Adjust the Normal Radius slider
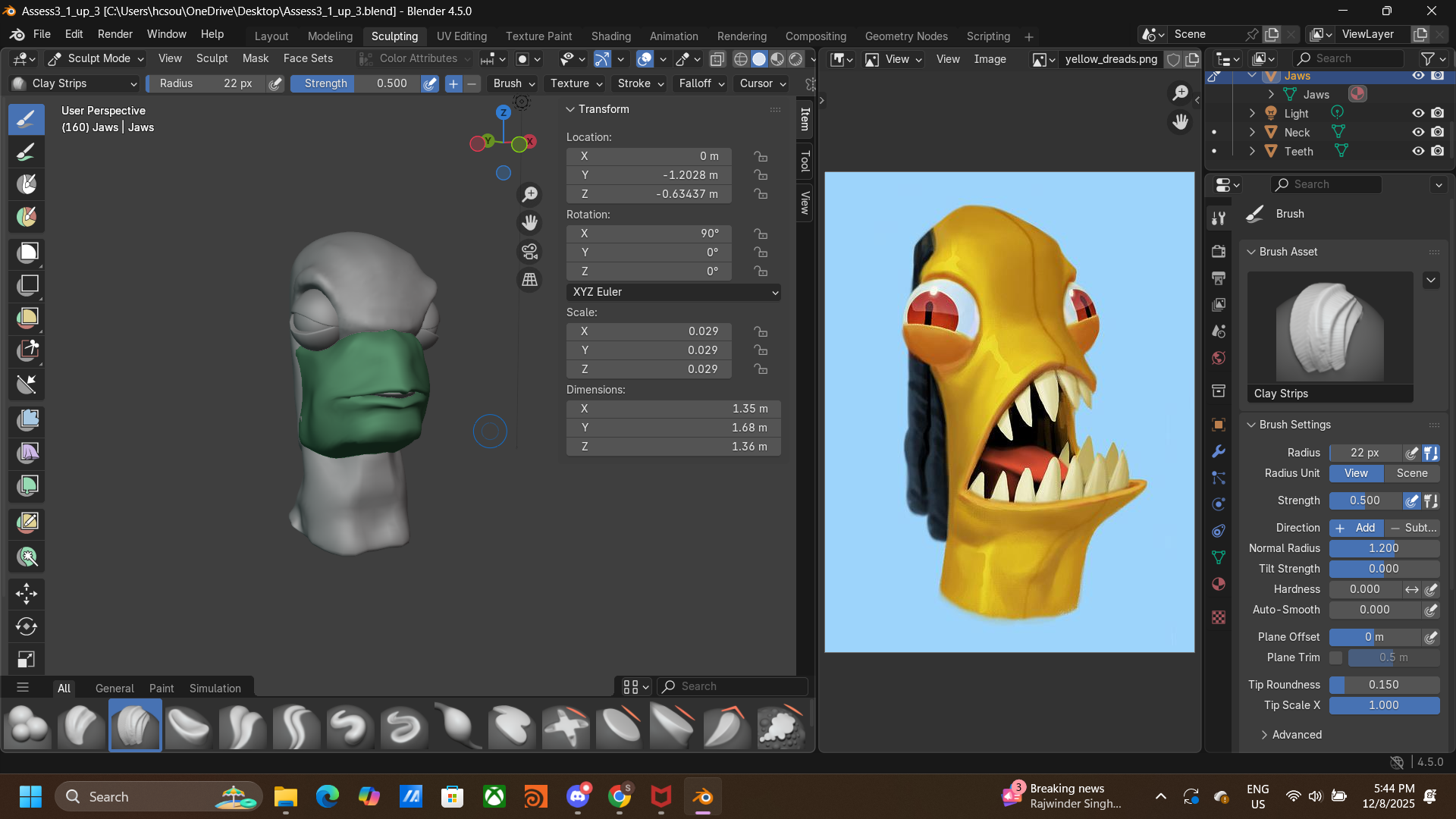Viewport: 1456px width, 819px height. pyautogui.click(x=1384, y=548)
